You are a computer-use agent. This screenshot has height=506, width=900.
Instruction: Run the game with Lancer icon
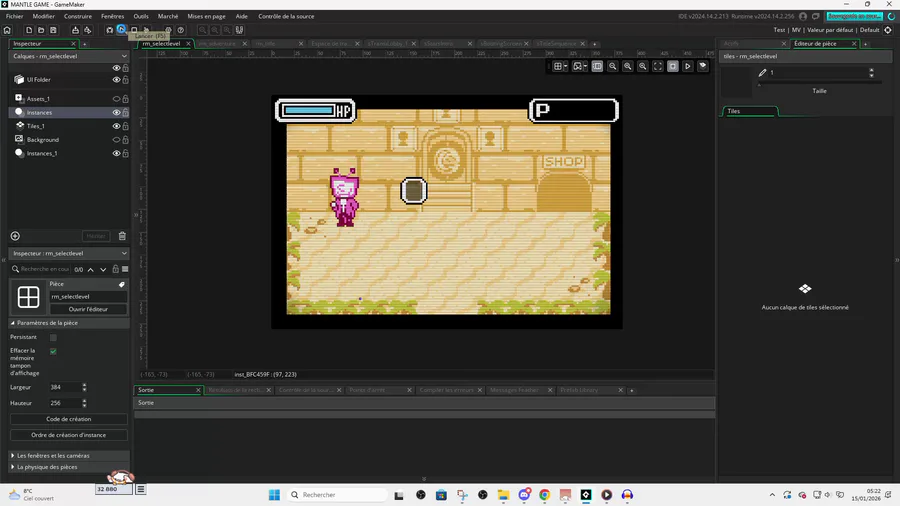pos(121,29)
